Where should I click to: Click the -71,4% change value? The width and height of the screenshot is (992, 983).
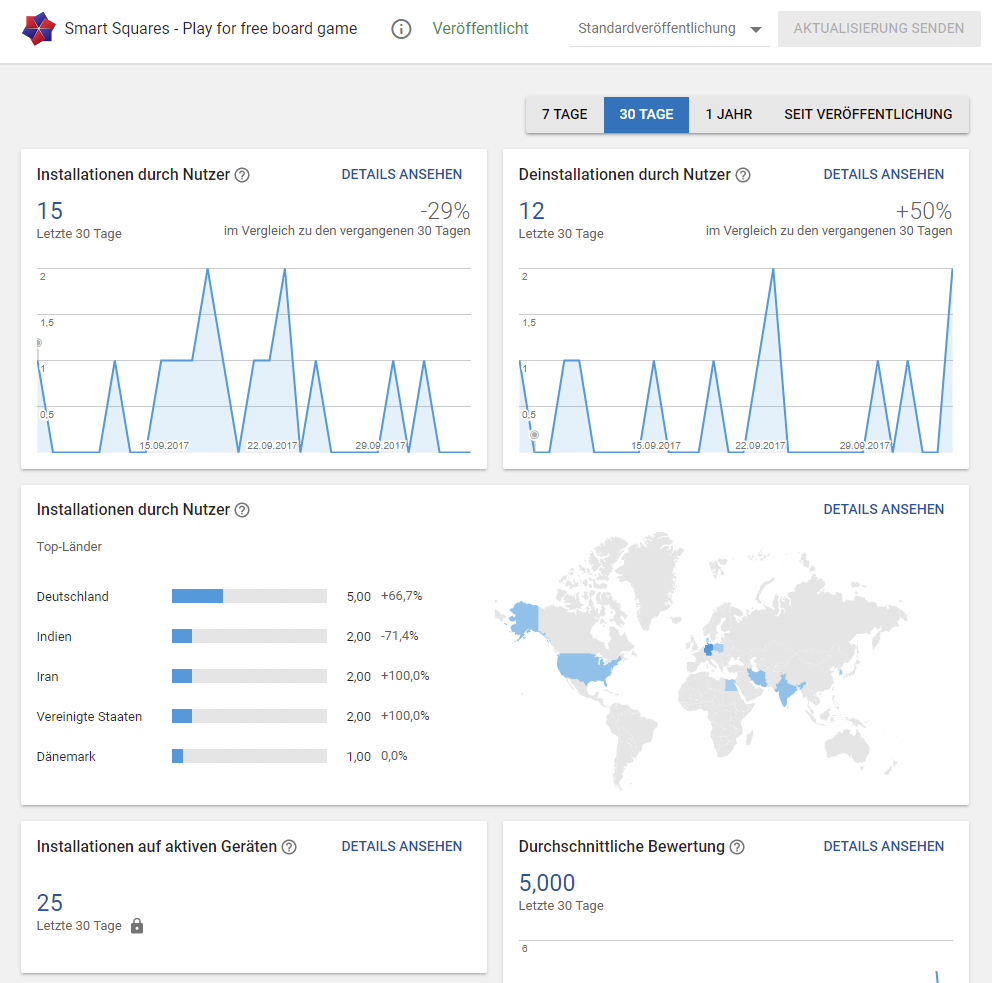(x=399, y=636)
